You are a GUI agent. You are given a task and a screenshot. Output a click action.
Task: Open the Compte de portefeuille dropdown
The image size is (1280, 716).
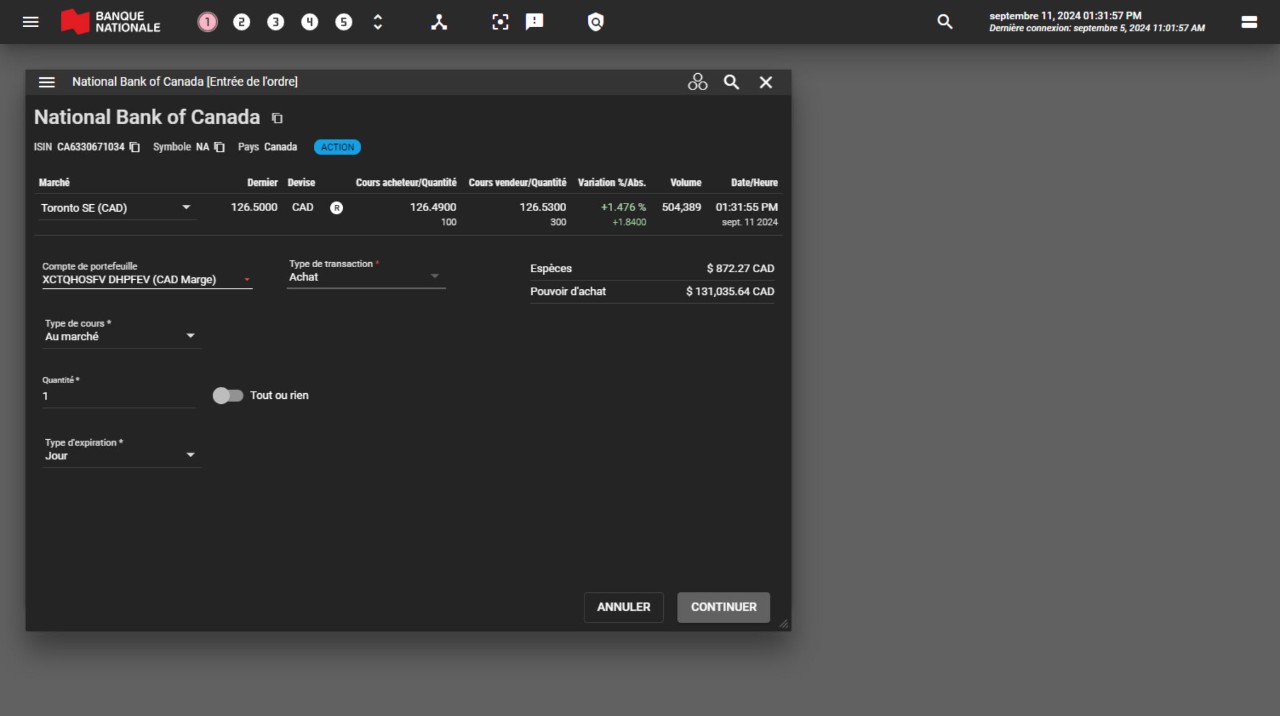pyautogui.click(x=146, y=274)
